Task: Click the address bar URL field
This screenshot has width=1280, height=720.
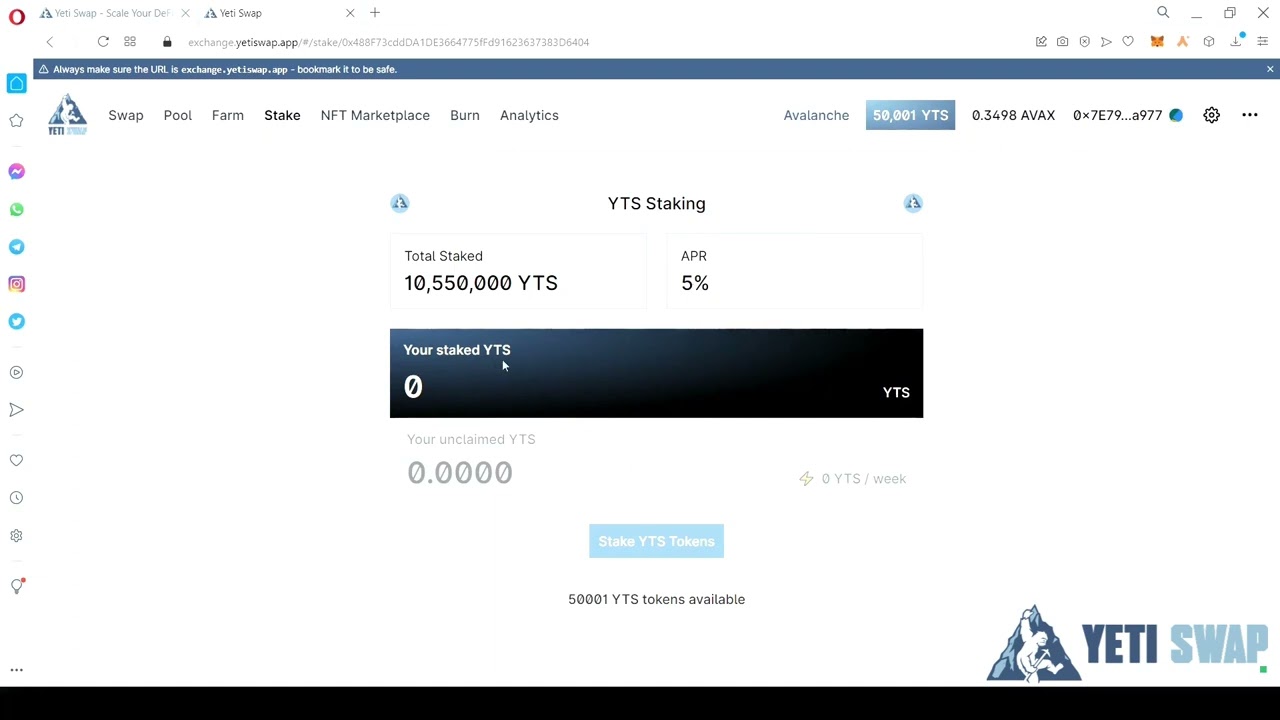Action: [x=388, y=42]
